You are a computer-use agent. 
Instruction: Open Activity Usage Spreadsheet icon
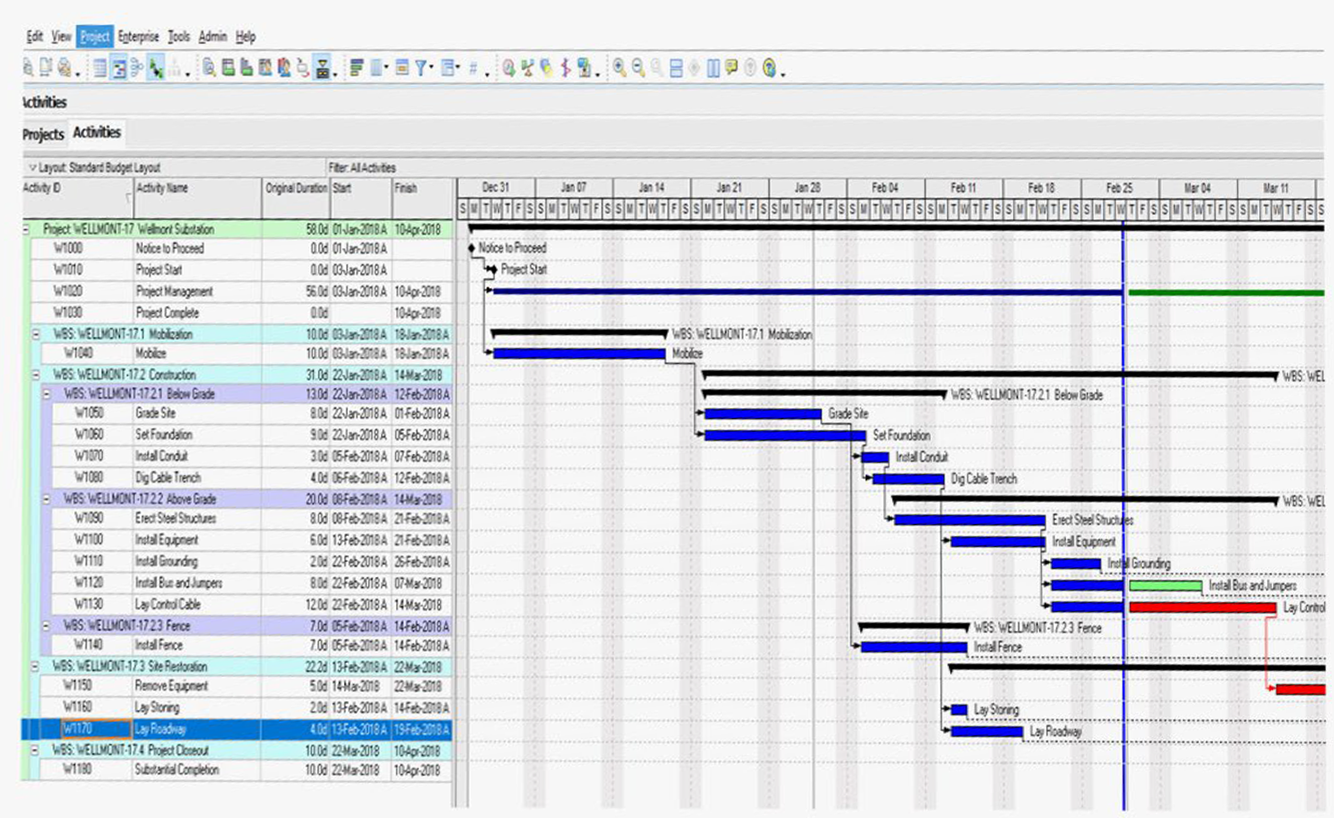pos(227,69)
